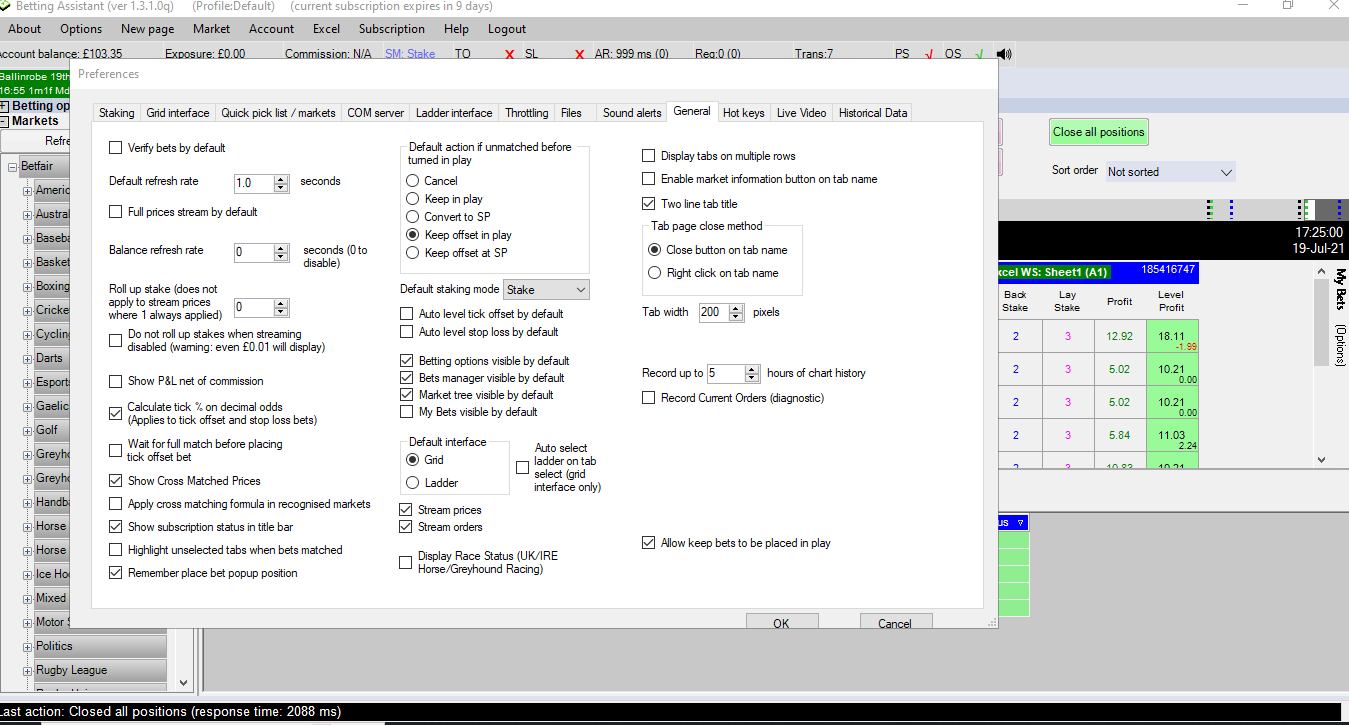This screenshot has width=1349, height=725.
Task: Increase chart history hours up arrow
Action: point(753,369)
